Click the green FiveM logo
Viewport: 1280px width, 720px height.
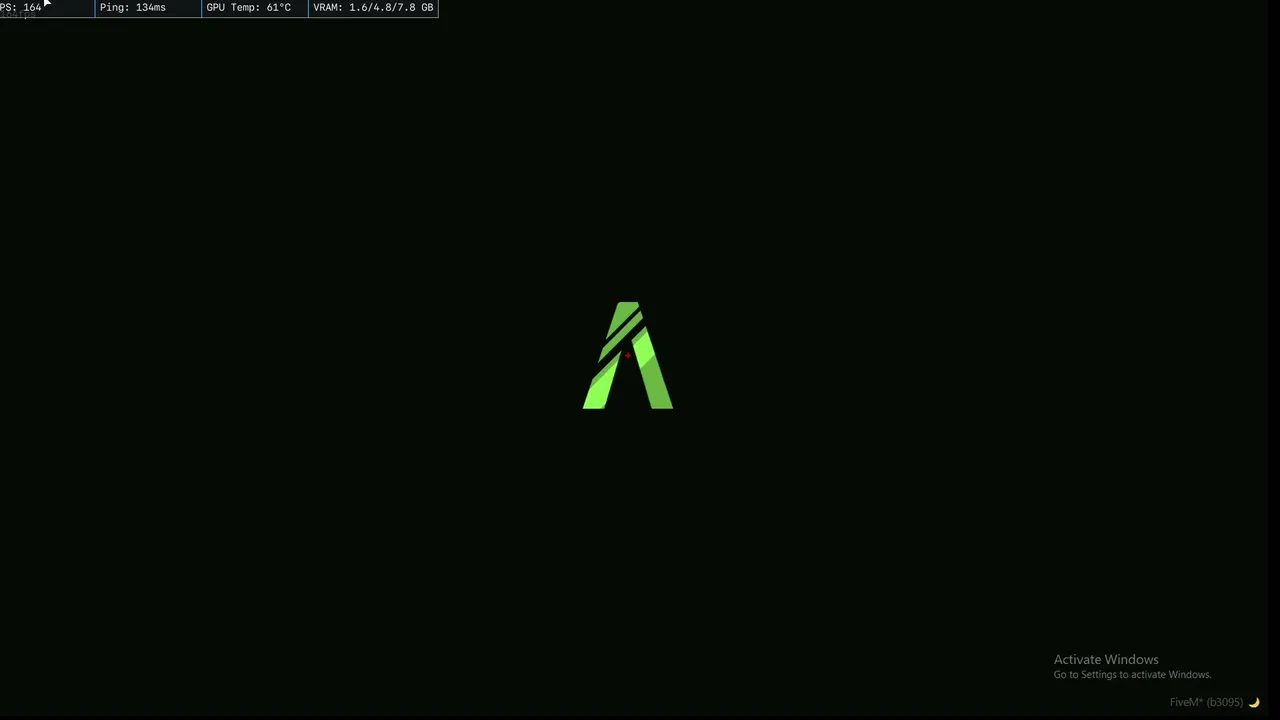(x=628, y=355)
